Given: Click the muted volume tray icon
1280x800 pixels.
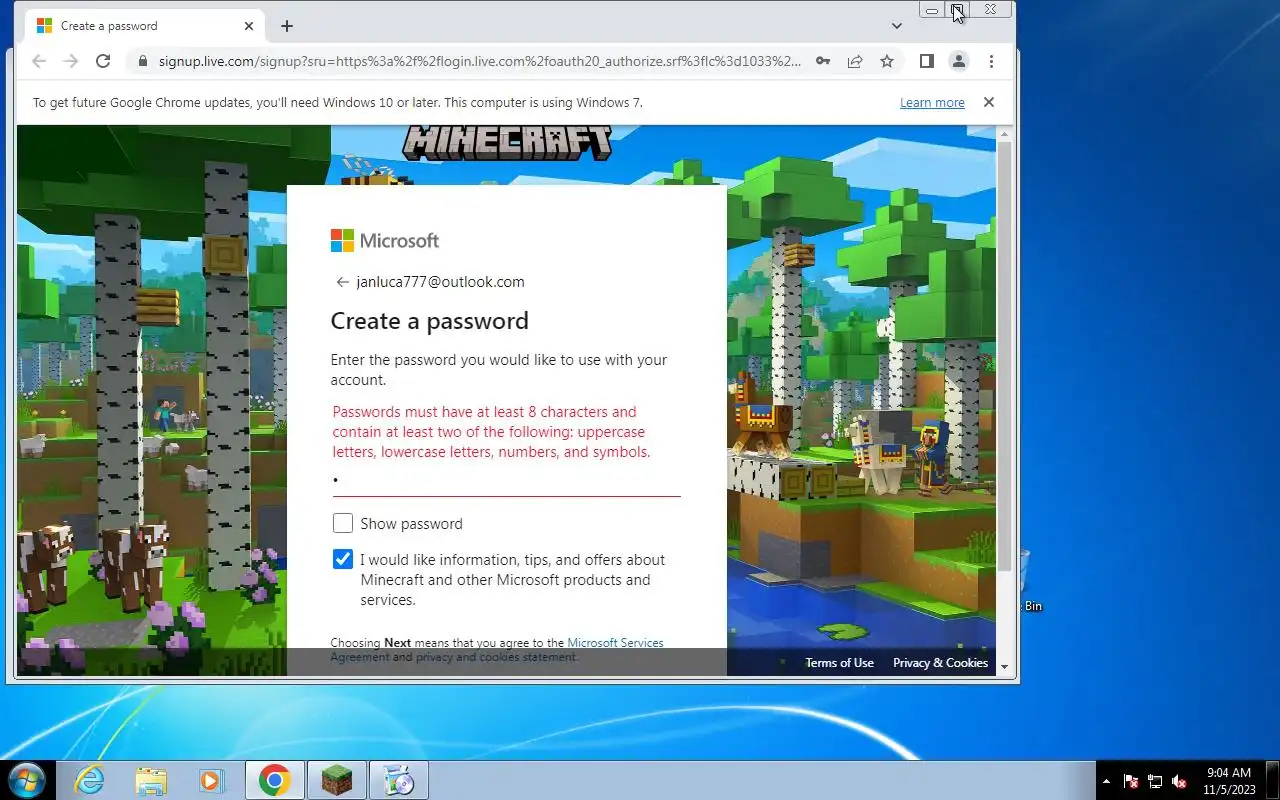Looking at the screenshot, I should click(1179, 781).
